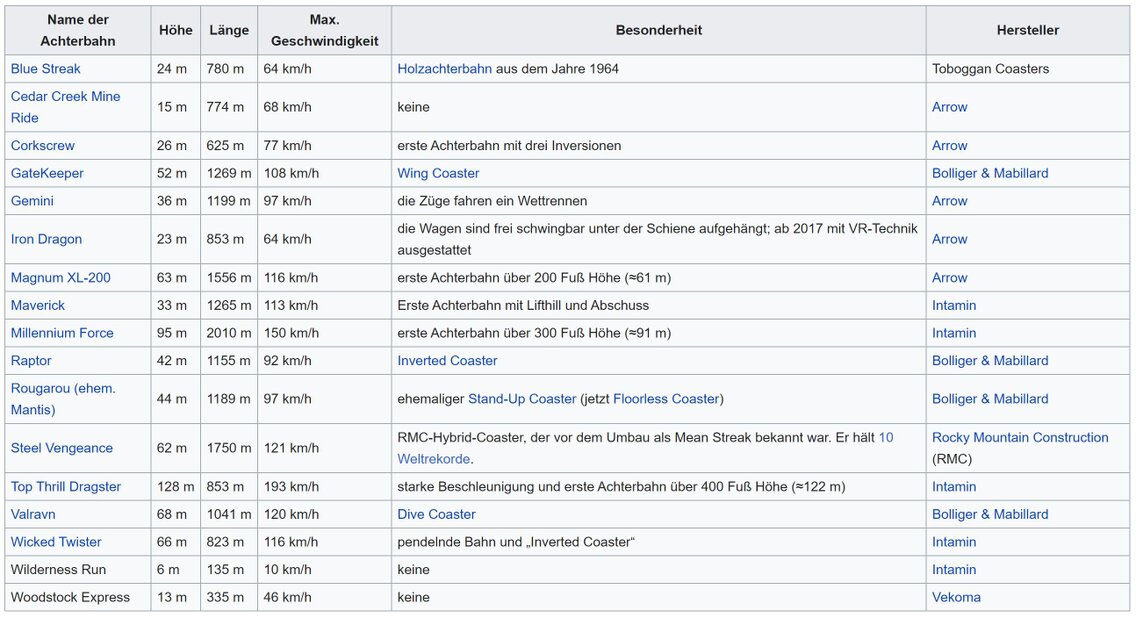Select the 'Woodstock Express' name cell
The width and height of the screenshot is (1136, 618).
click(x=78, y=597)
